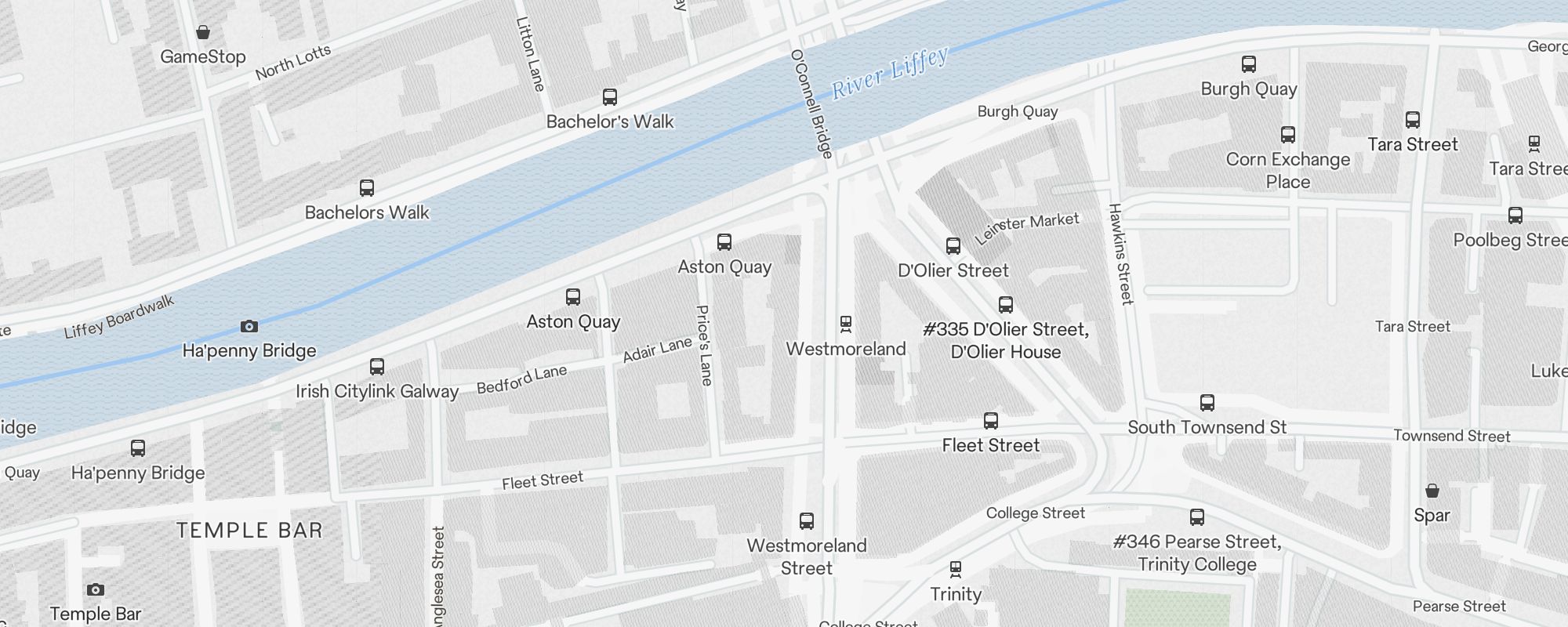Select the Bachelor's Walk bus stop icon

coord(610,97)
